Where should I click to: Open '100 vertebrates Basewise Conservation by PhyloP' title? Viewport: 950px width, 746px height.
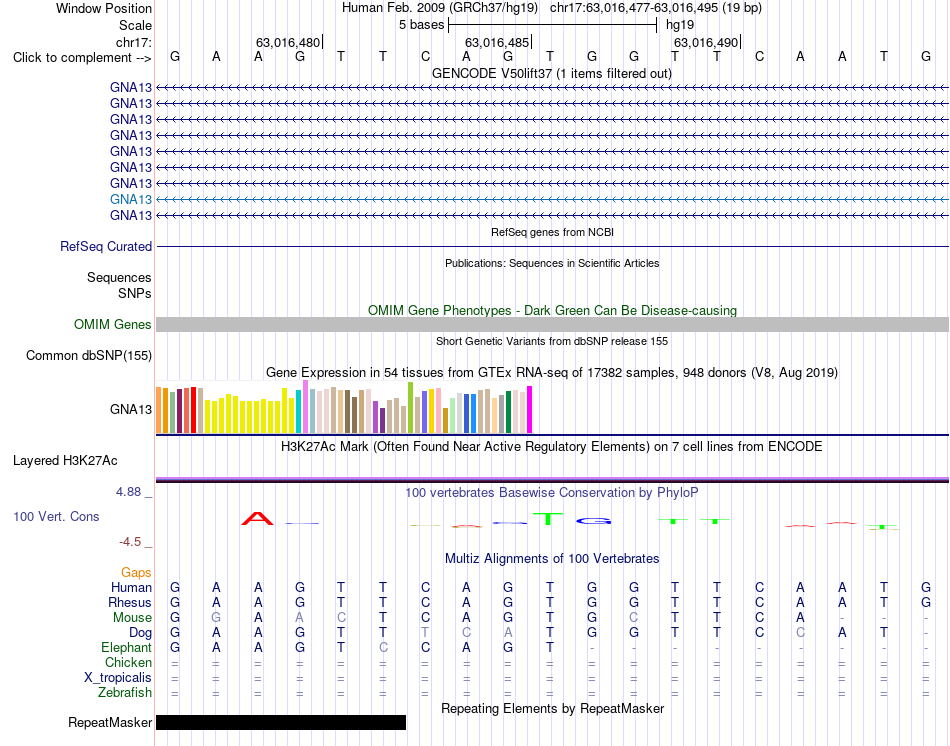(552, 493)
